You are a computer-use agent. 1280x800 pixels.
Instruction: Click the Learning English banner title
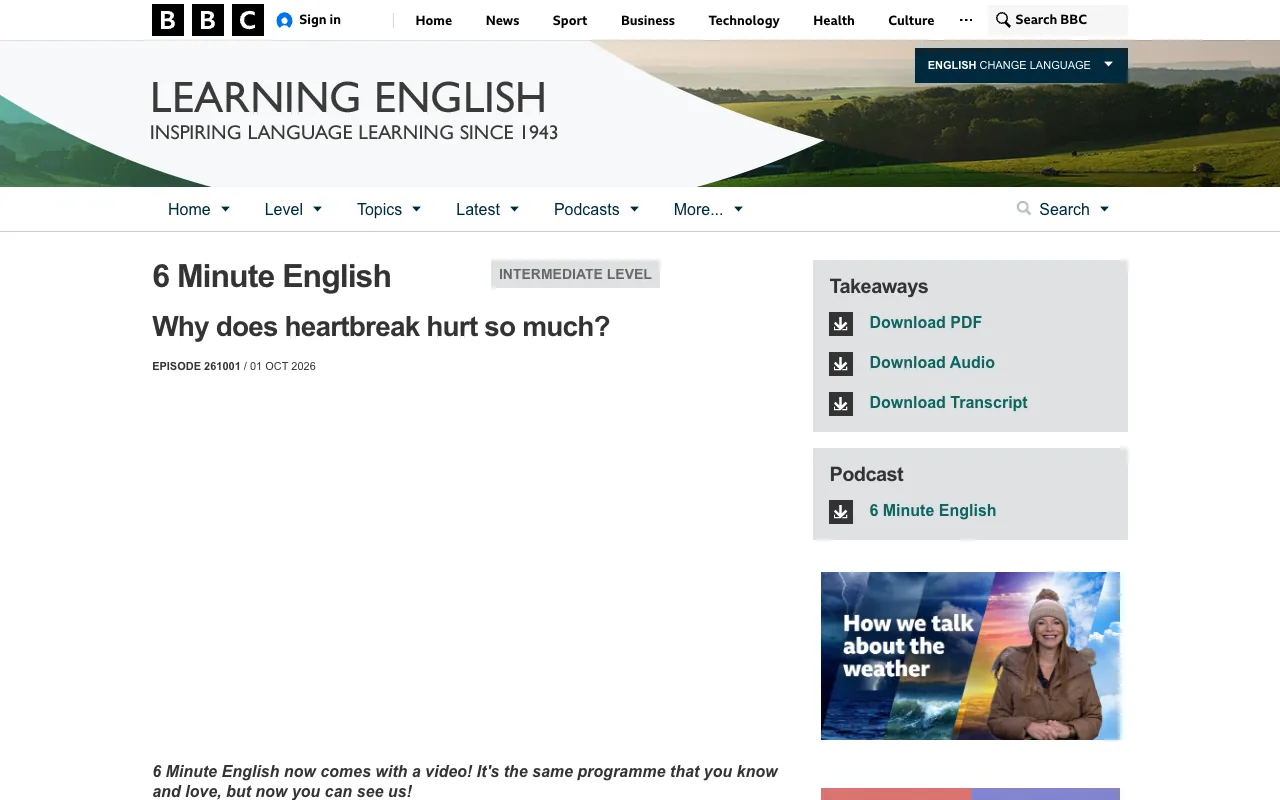click(x=348, y=98)
